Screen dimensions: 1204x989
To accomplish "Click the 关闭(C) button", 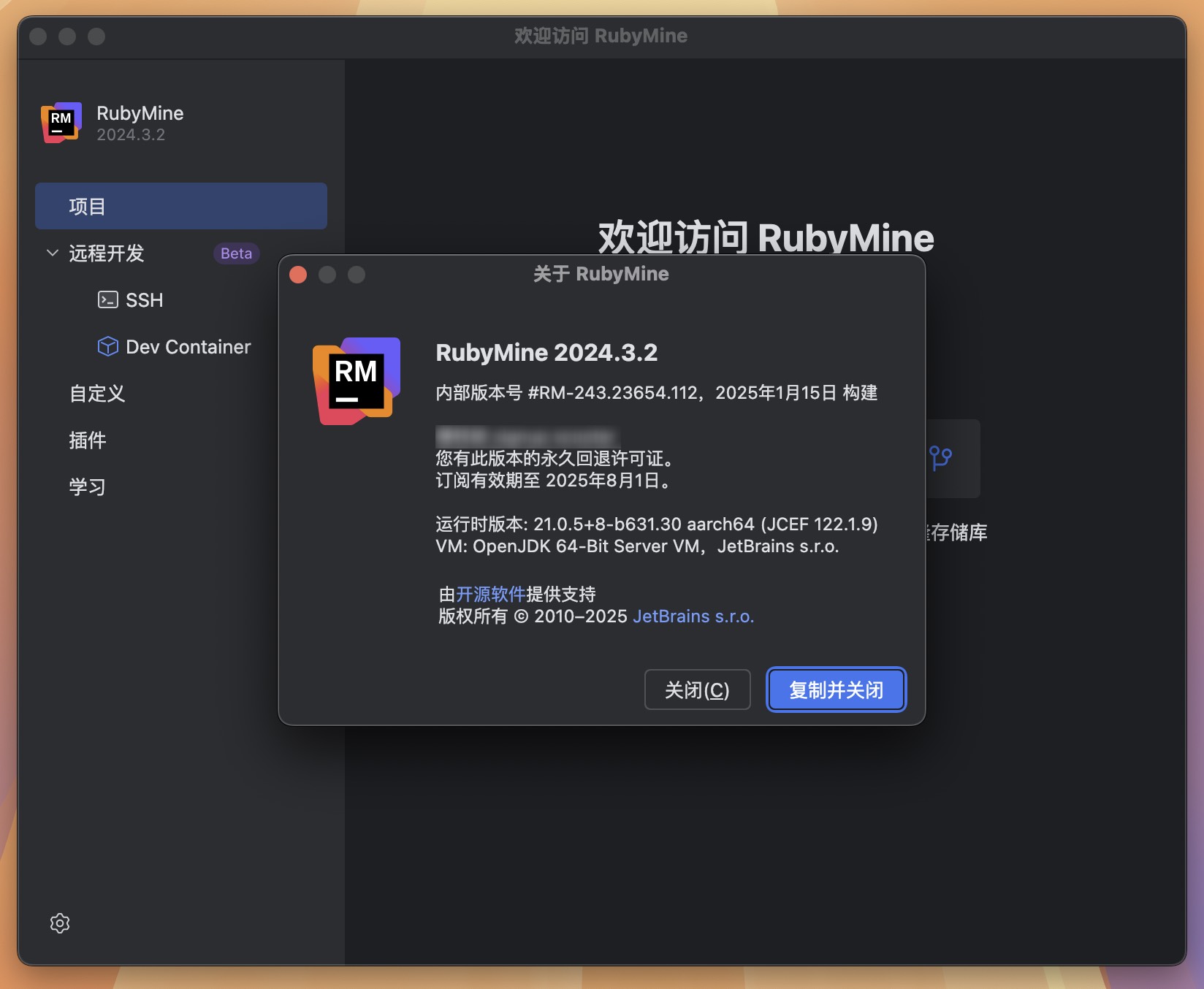I will (x=698, y=690).
